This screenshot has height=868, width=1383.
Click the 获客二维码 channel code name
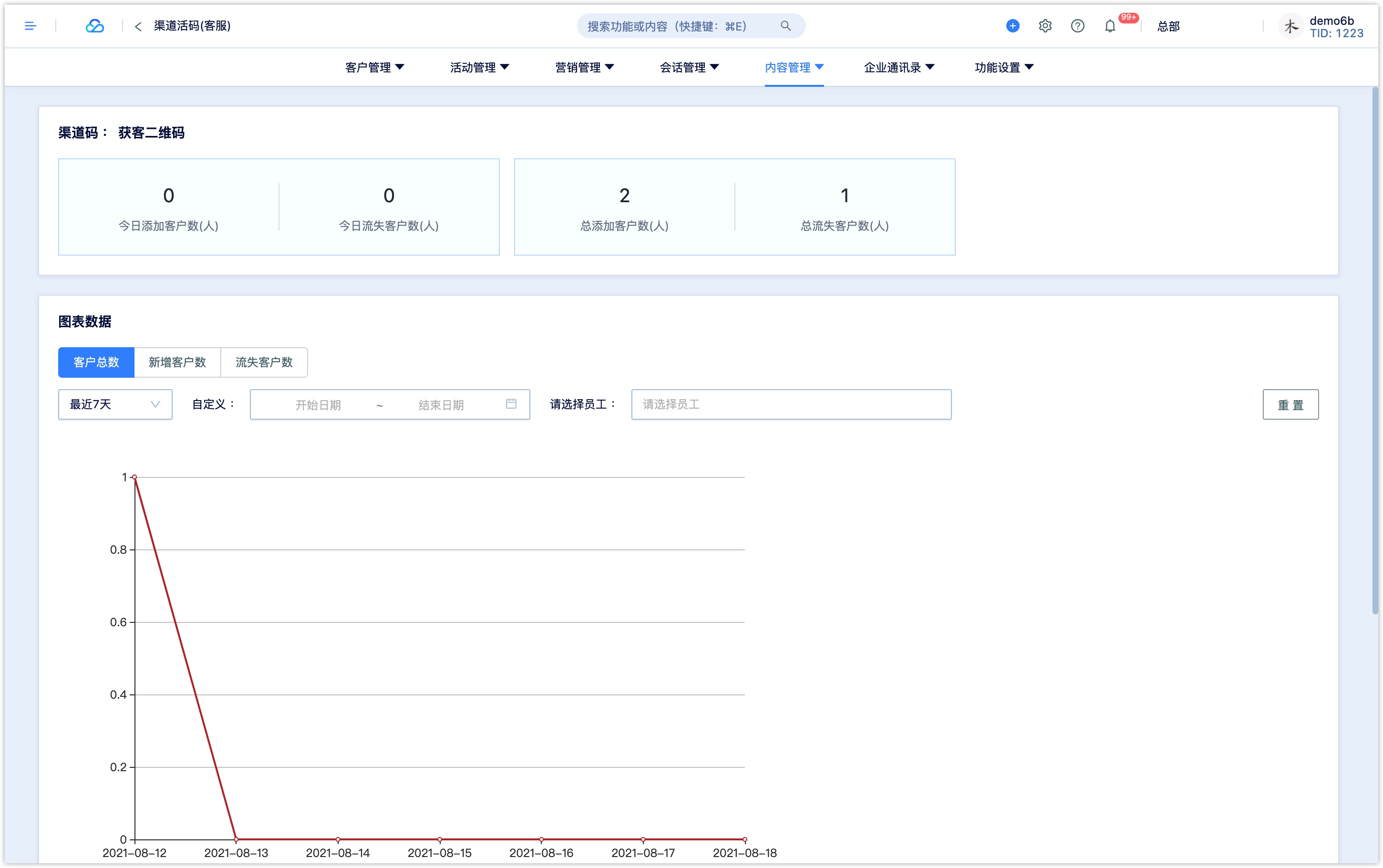click(152, 133)
